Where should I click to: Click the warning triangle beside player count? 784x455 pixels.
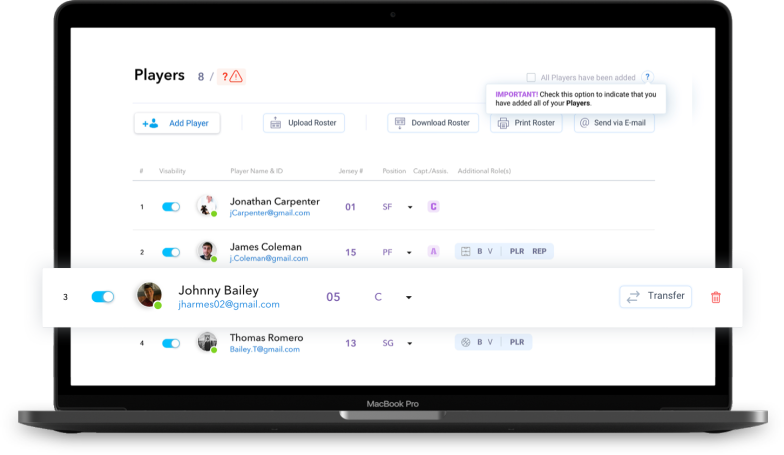pos(237,76)
